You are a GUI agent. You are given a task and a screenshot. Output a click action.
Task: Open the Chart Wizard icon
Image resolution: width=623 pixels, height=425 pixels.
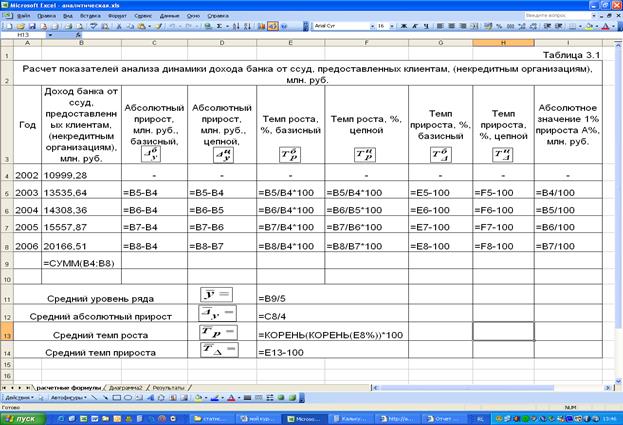261,26
